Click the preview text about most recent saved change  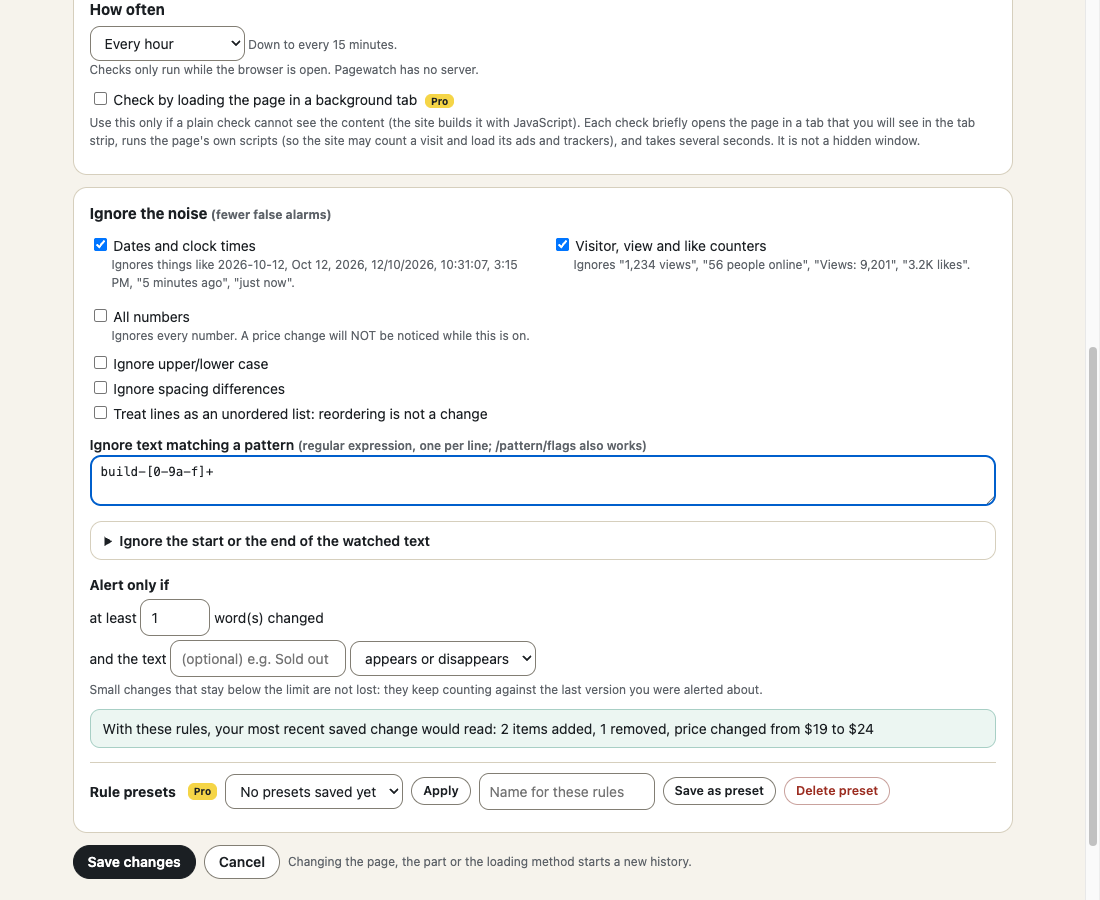(488, 729)
